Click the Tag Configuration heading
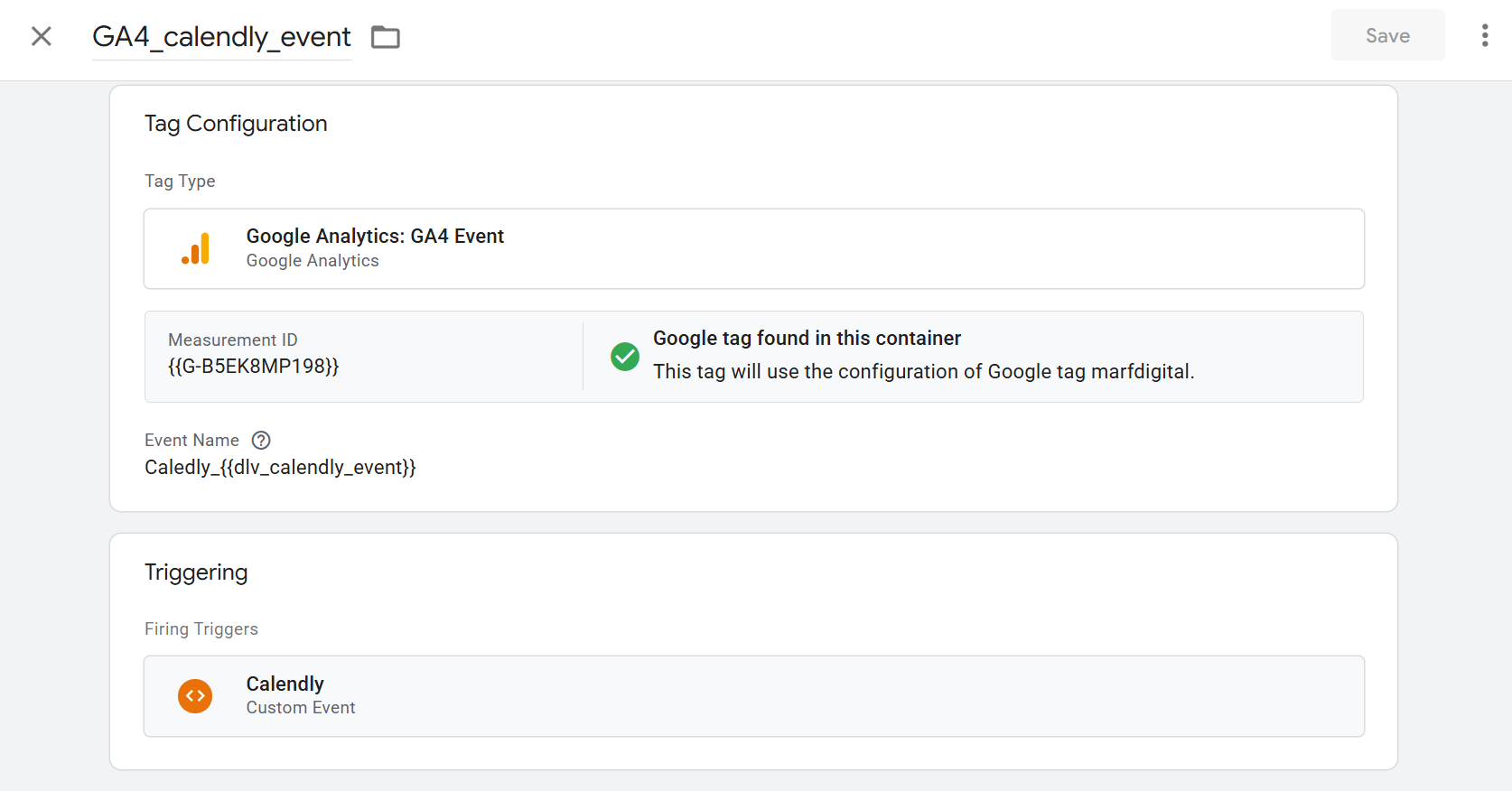This screenshot has height=791, width=1512. [236, 124]
